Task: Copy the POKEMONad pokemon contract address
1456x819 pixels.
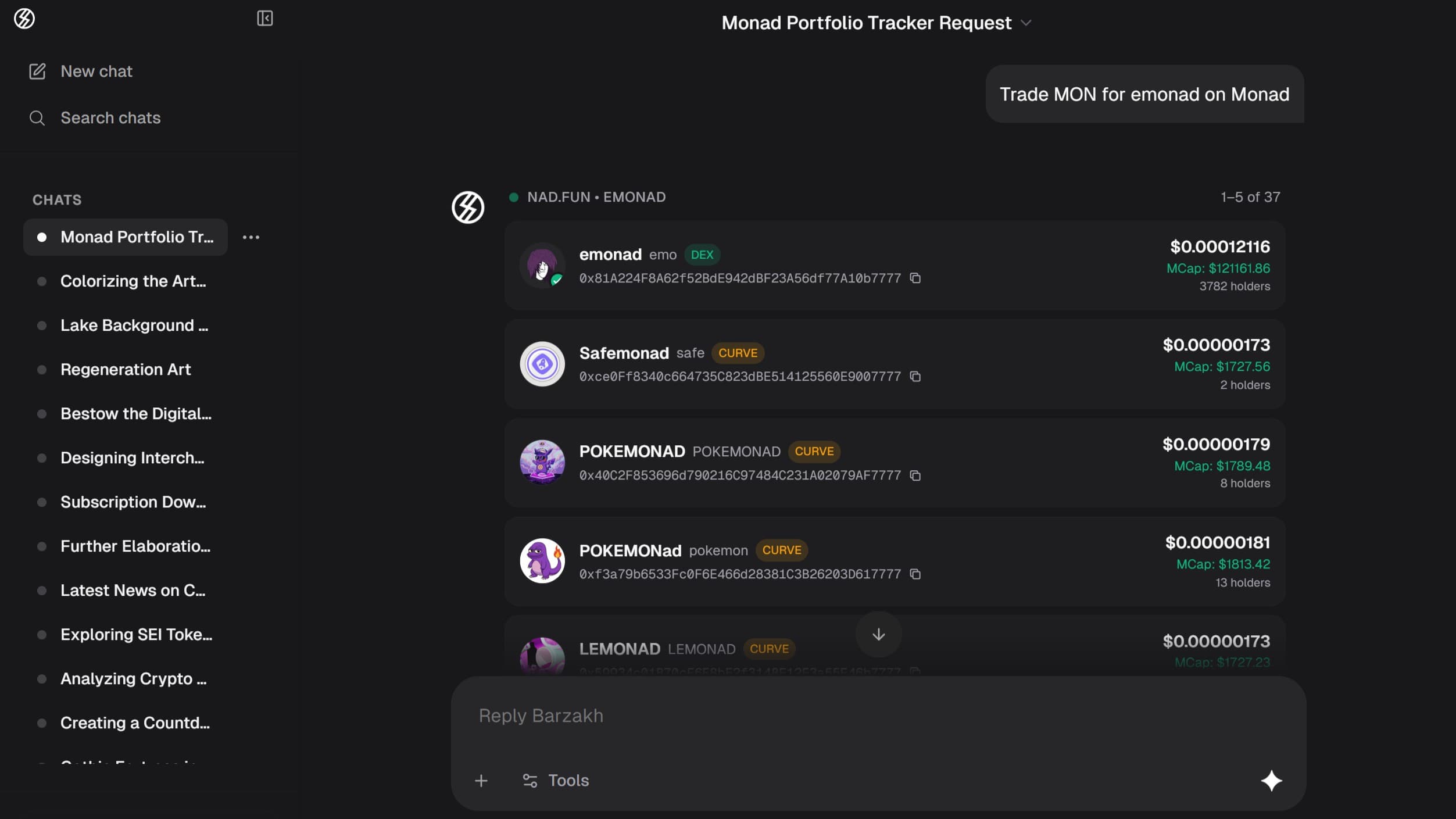Action: pyautogui.click(x=915, y=574)
